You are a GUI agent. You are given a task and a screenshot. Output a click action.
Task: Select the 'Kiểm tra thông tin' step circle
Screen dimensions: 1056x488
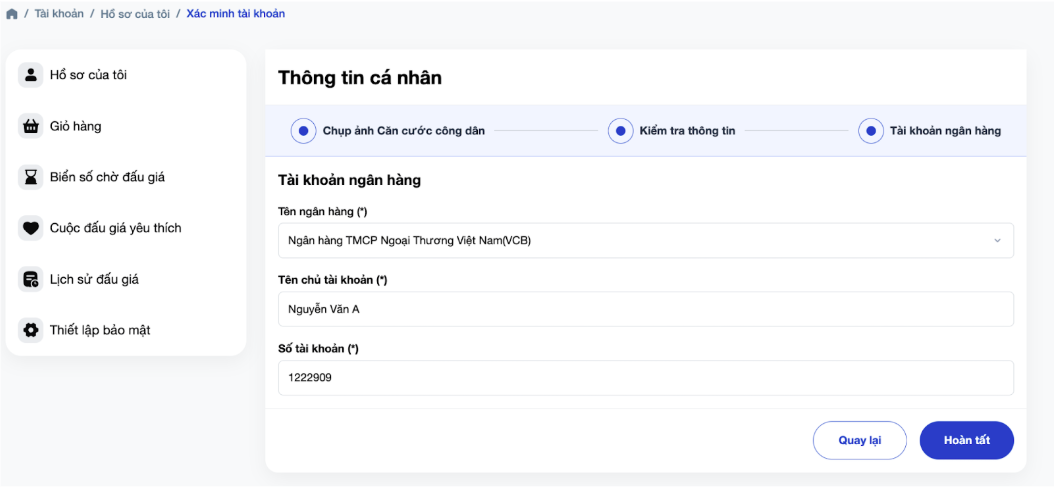(620, 131)
